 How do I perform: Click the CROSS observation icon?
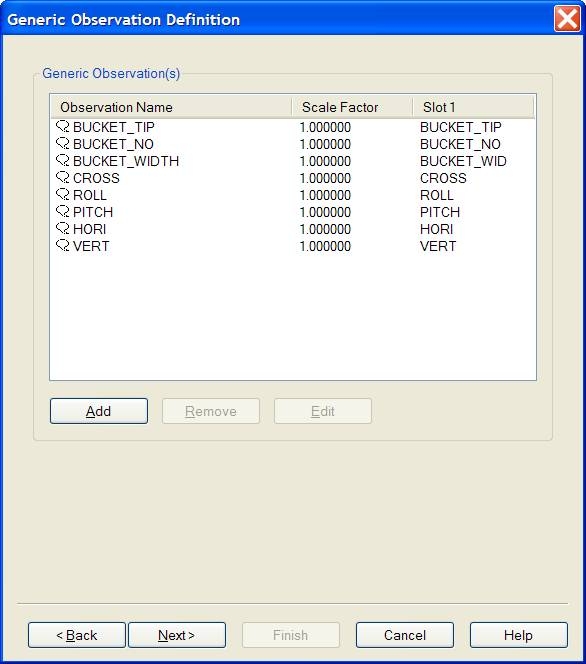(x=63, y=177)
